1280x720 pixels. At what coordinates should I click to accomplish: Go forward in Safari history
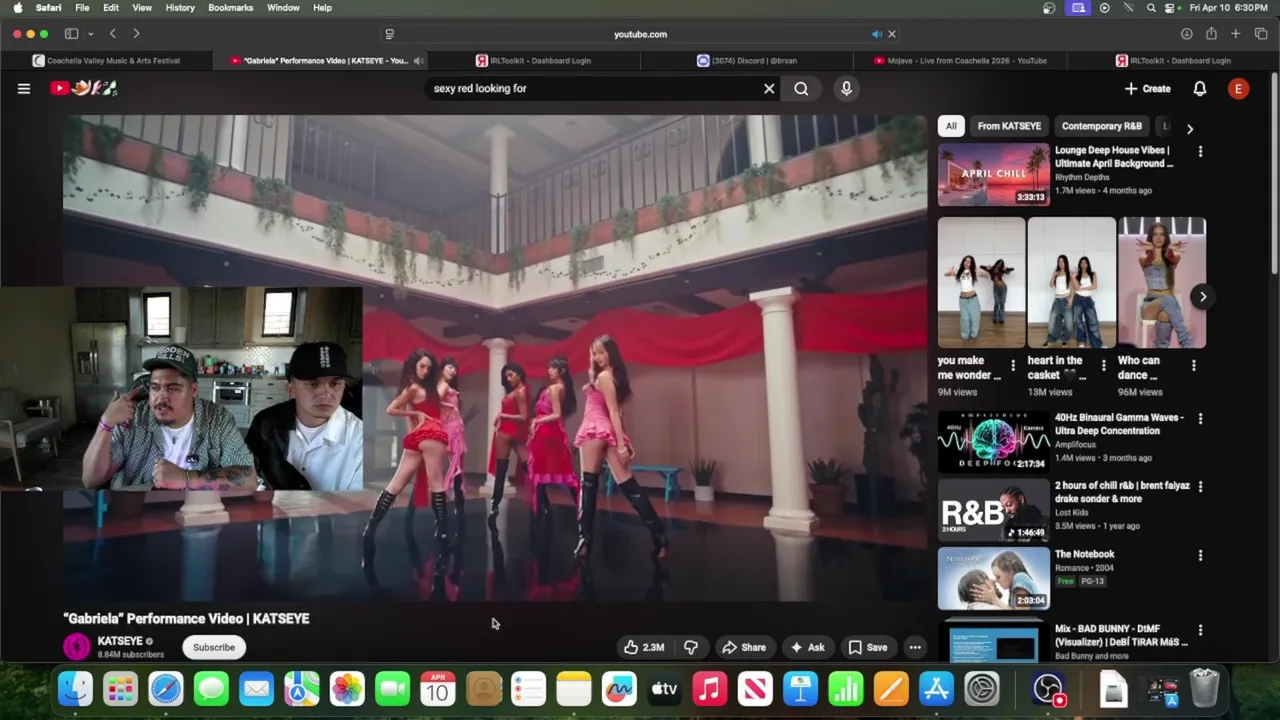click(136, 34)
